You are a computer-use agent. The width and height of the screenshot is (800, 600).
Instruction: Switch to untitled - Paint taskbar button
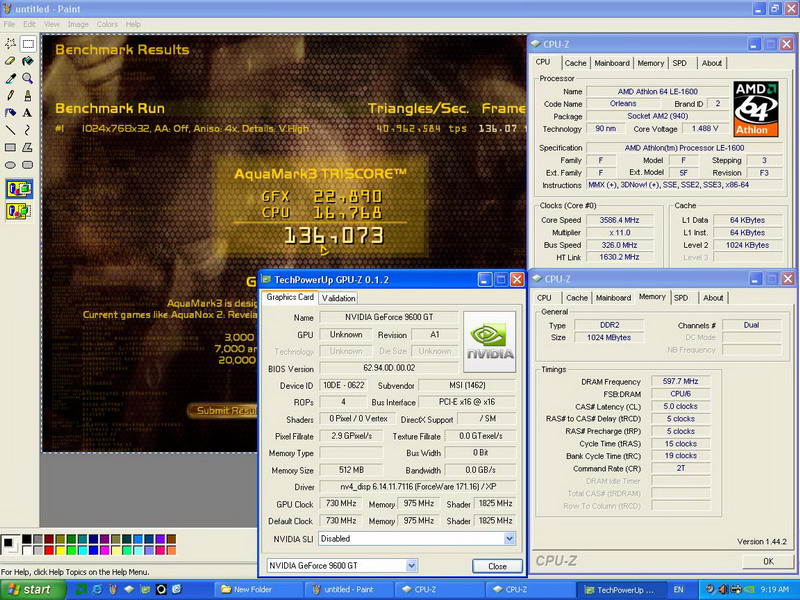point(349,590)
